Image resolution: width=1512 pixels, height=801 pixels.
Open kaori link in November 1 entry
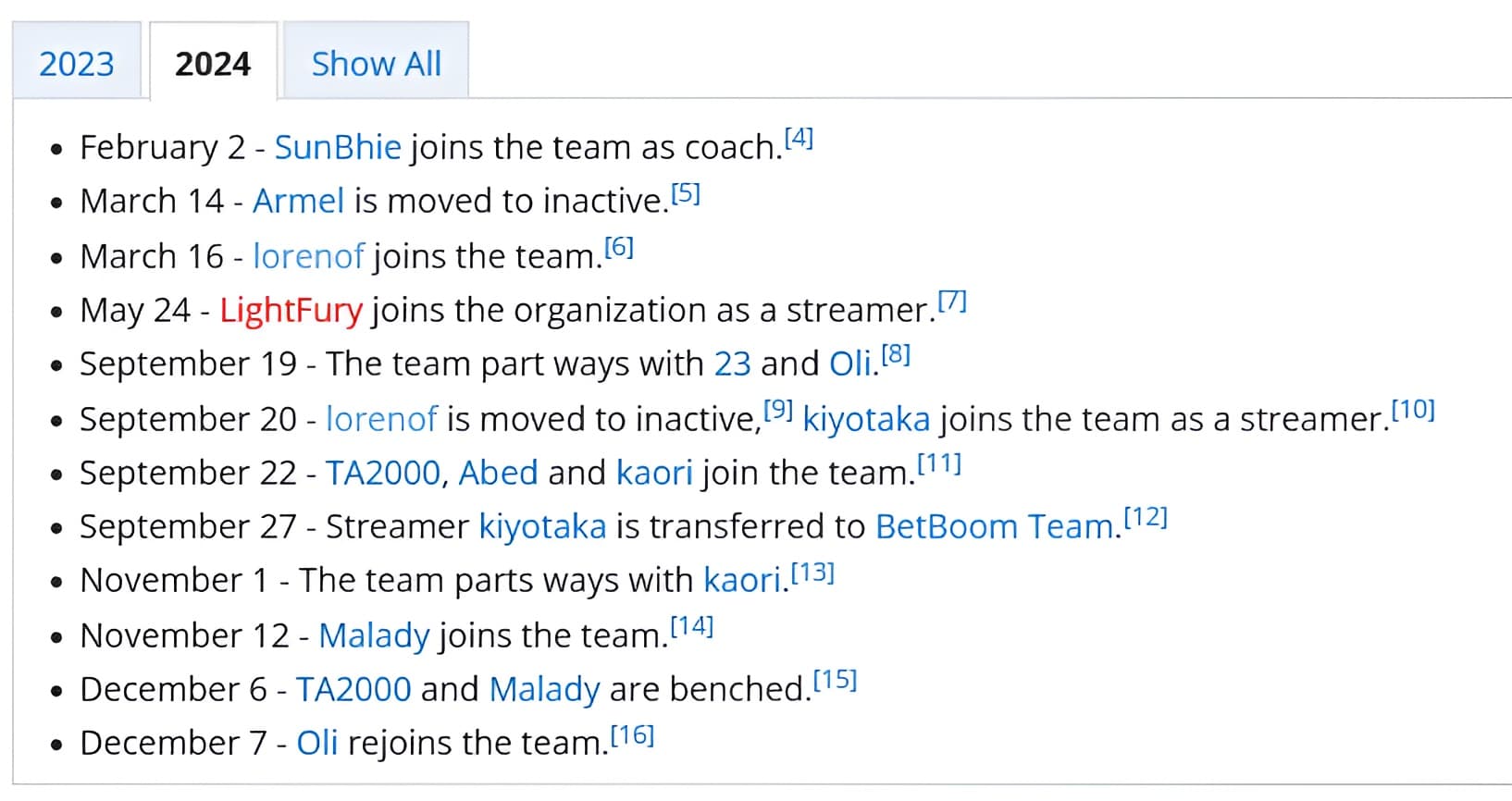[743, 580]
